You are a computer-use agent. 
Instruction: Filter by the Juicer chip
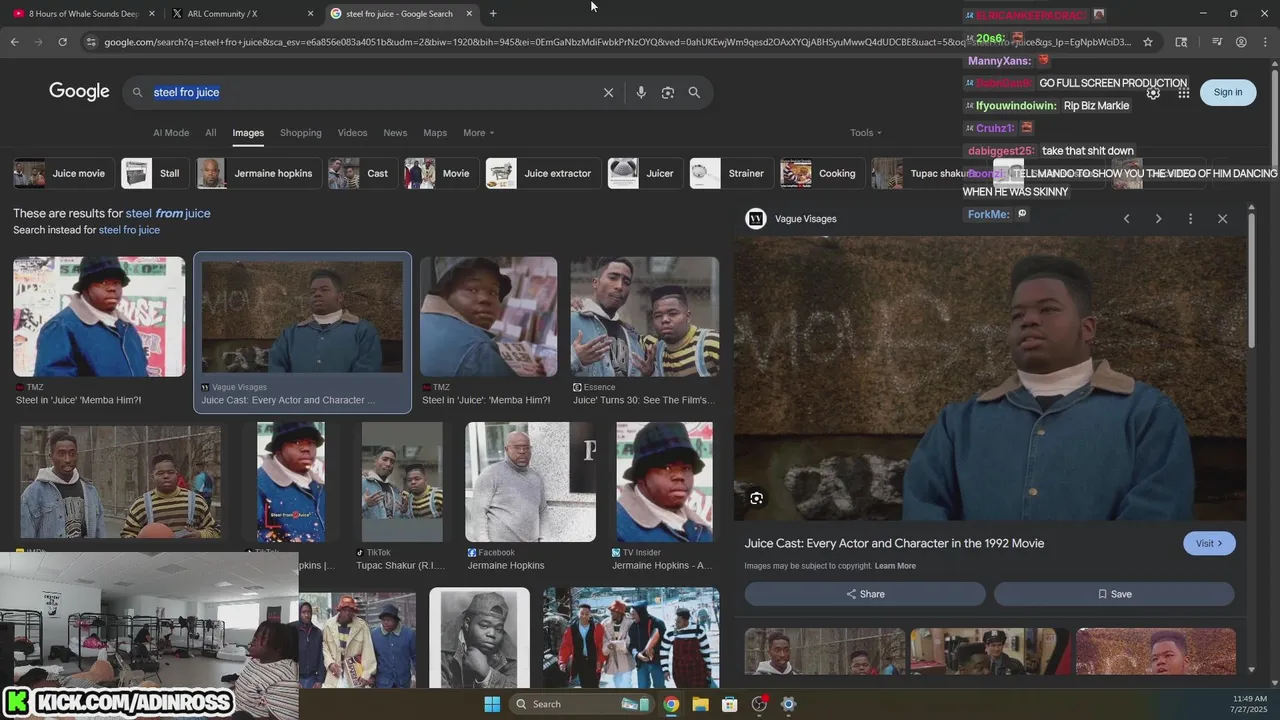click(x=645, y=173)
